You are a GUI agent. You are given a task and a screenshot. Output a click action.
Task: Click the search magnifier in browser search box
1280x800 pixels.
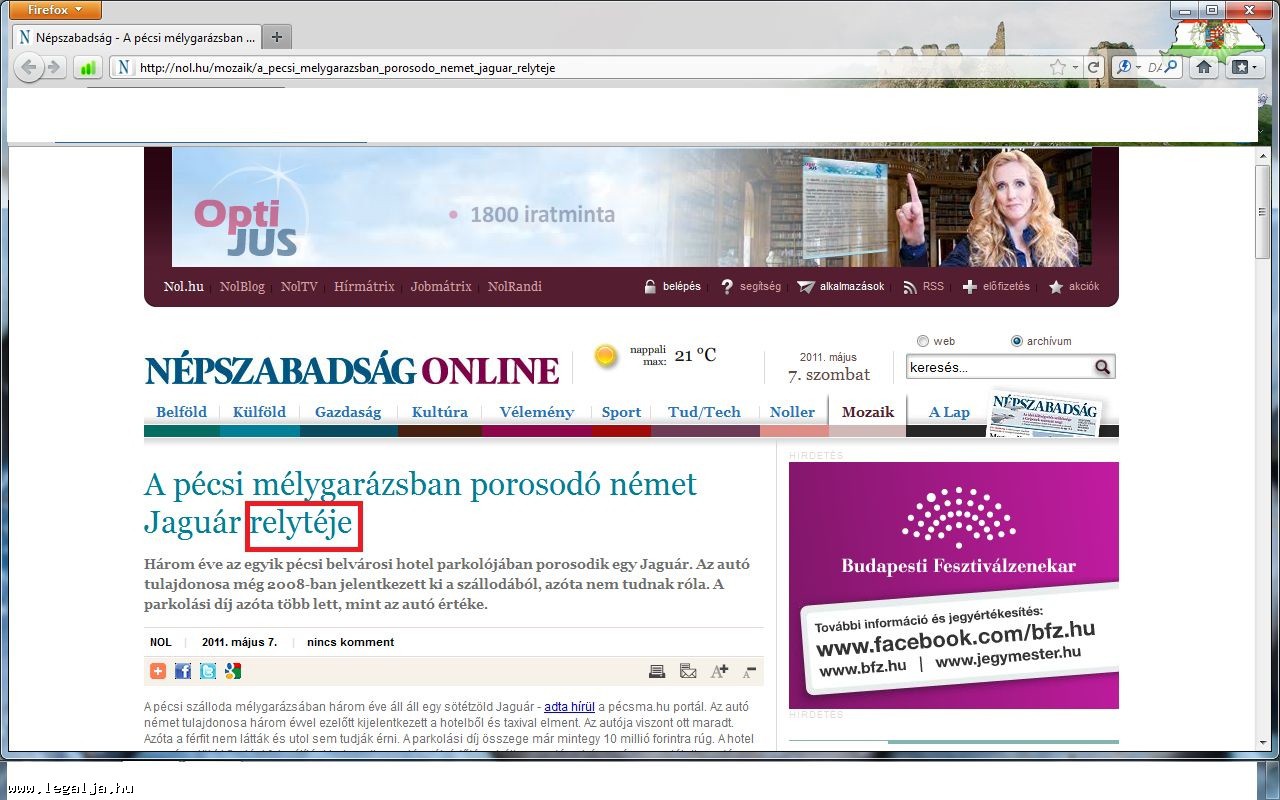[1172, 67]
